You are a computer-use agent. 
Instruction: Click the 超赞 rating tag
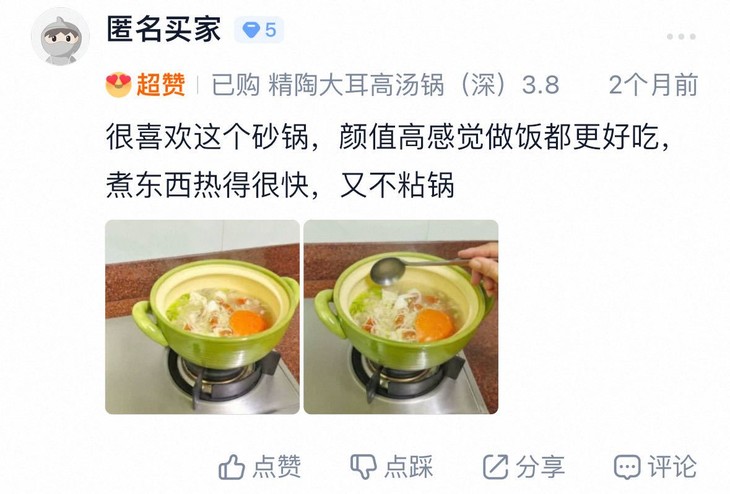(161, 85)
